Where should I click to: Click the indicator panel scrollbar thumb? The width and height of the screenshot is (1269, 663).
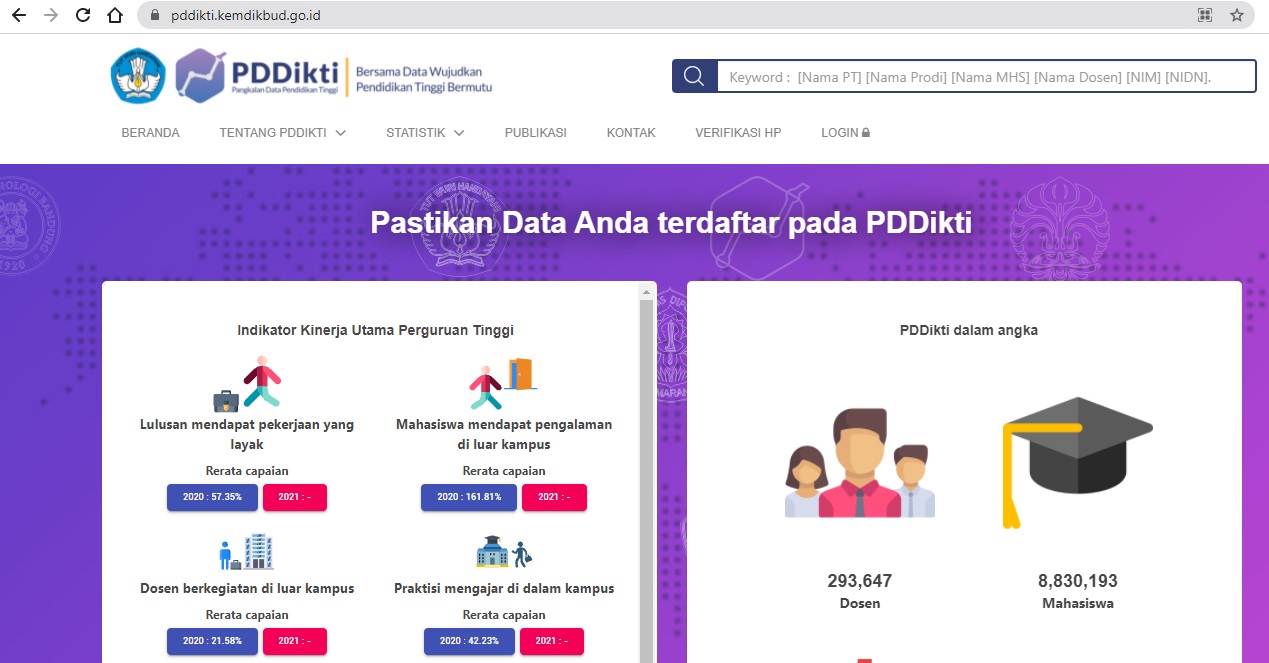pyautogui.click(x=646, y=480)
